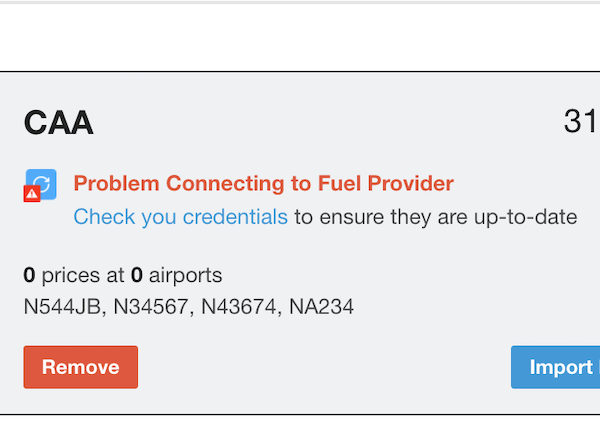This screenshot has width=600, height=440.
Task: Click the bold 0 prices count
Action: coord(29,275)
